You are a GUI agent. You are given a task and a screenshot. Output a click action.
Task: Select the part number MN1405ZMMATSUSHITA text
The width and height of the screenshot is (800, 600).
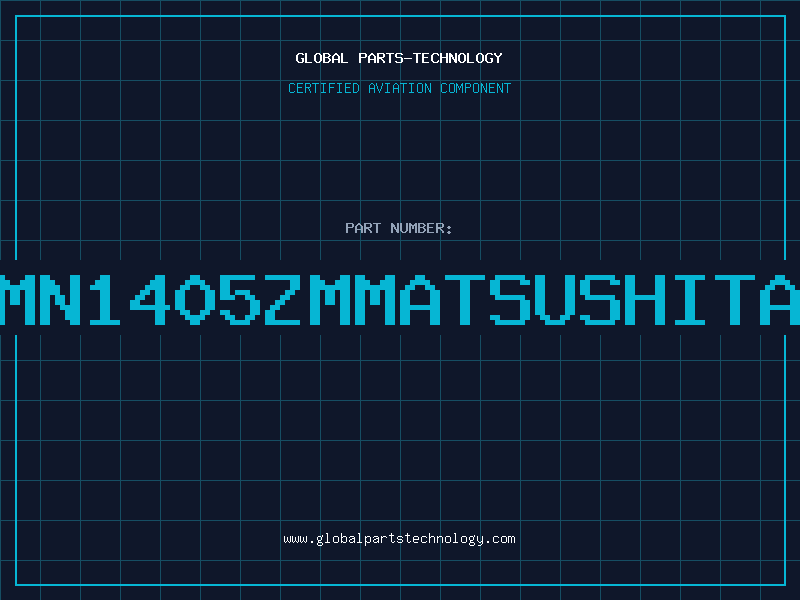tap(400, 299)
